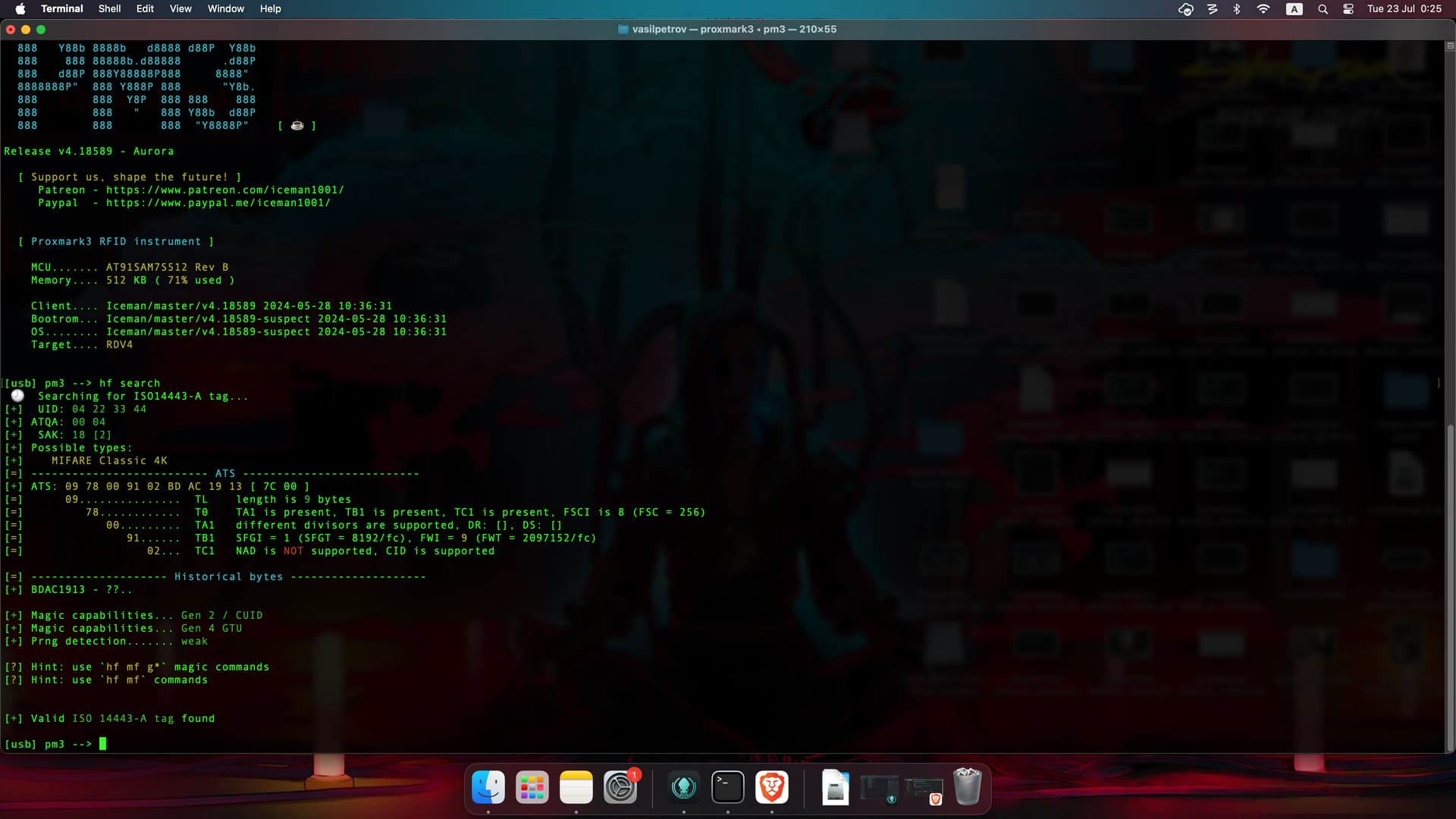Open the View menu
This screenshot has width=1456, height=819.
180,9
